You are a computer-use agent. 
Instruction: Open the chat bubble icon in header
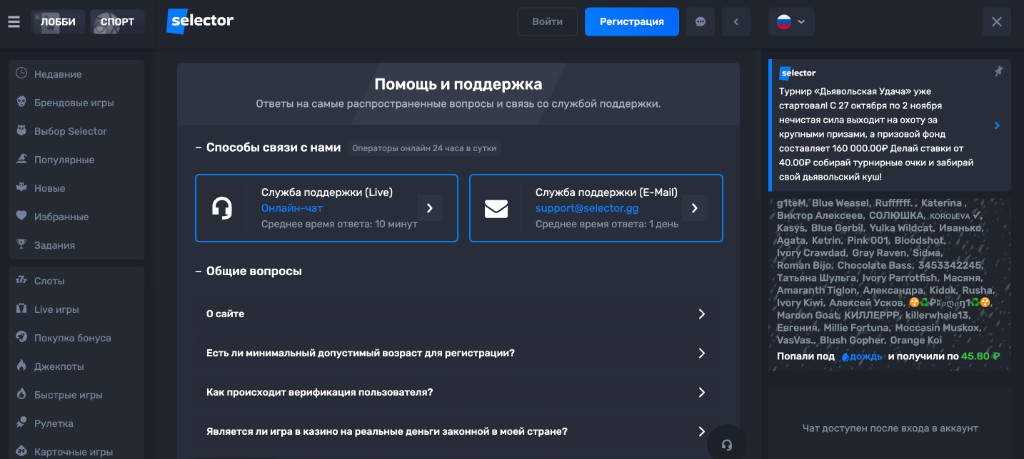click(x=700, y=22)
